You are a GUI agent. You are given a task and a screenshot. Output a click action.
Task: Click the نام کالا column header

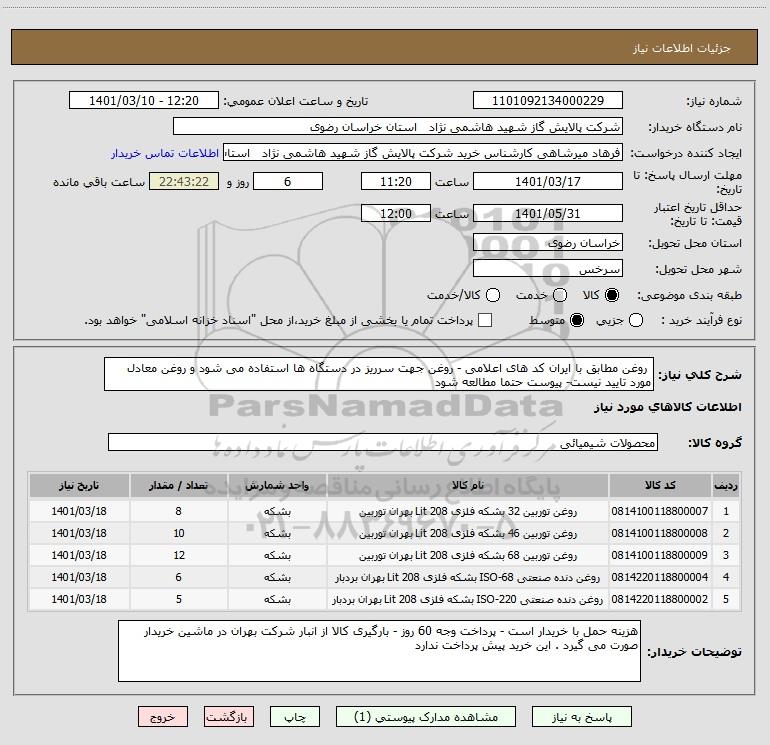[466, 485]
